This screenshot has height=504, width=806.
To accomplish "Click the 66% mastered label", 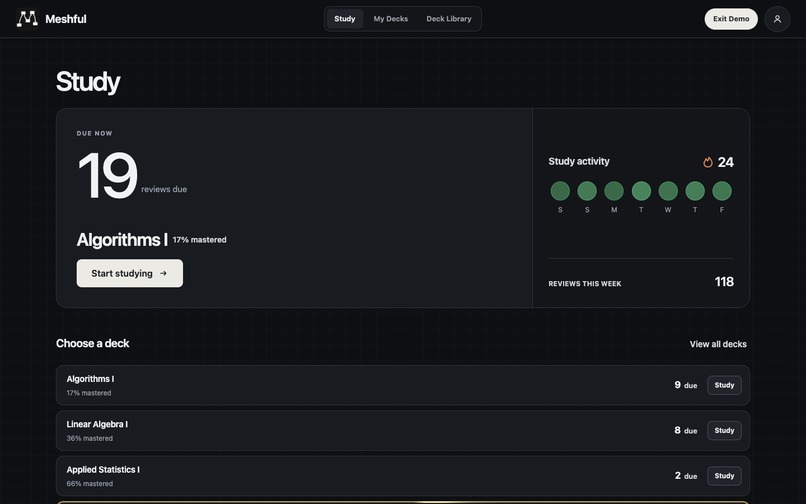I will click(x=89, y=483).
